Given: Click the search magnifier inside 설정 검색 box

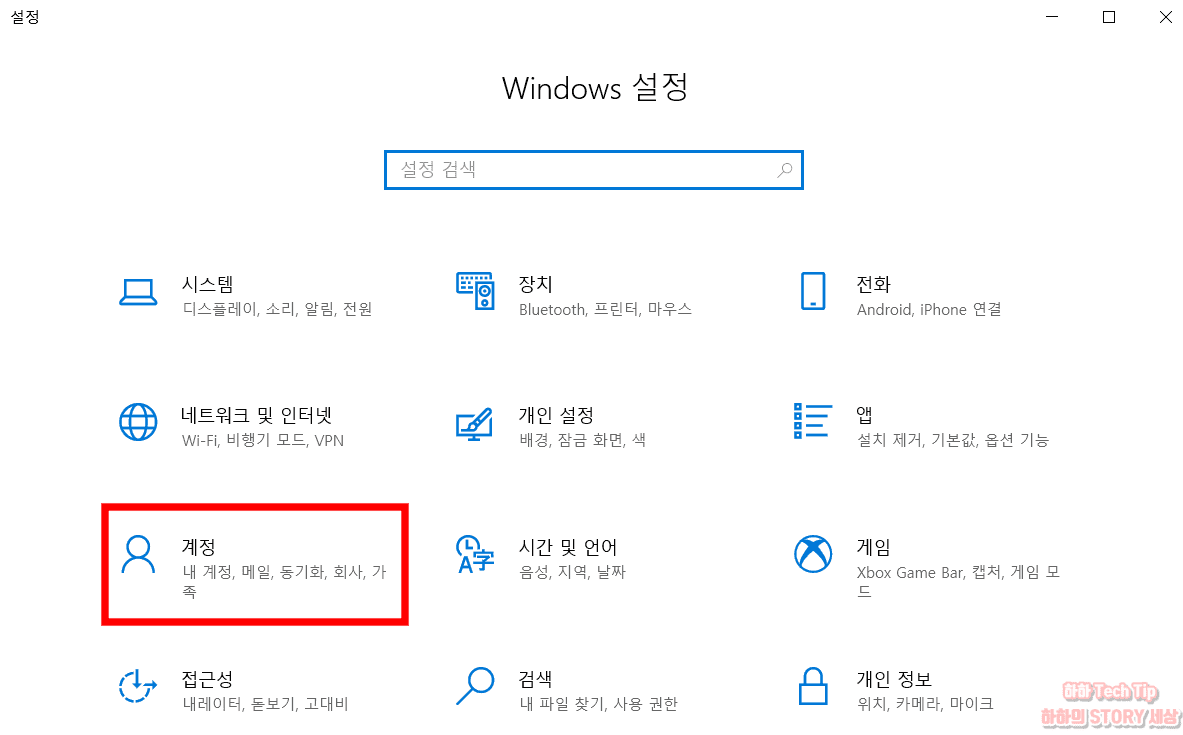Looking at the screenshot, I should tap(785, 170).
